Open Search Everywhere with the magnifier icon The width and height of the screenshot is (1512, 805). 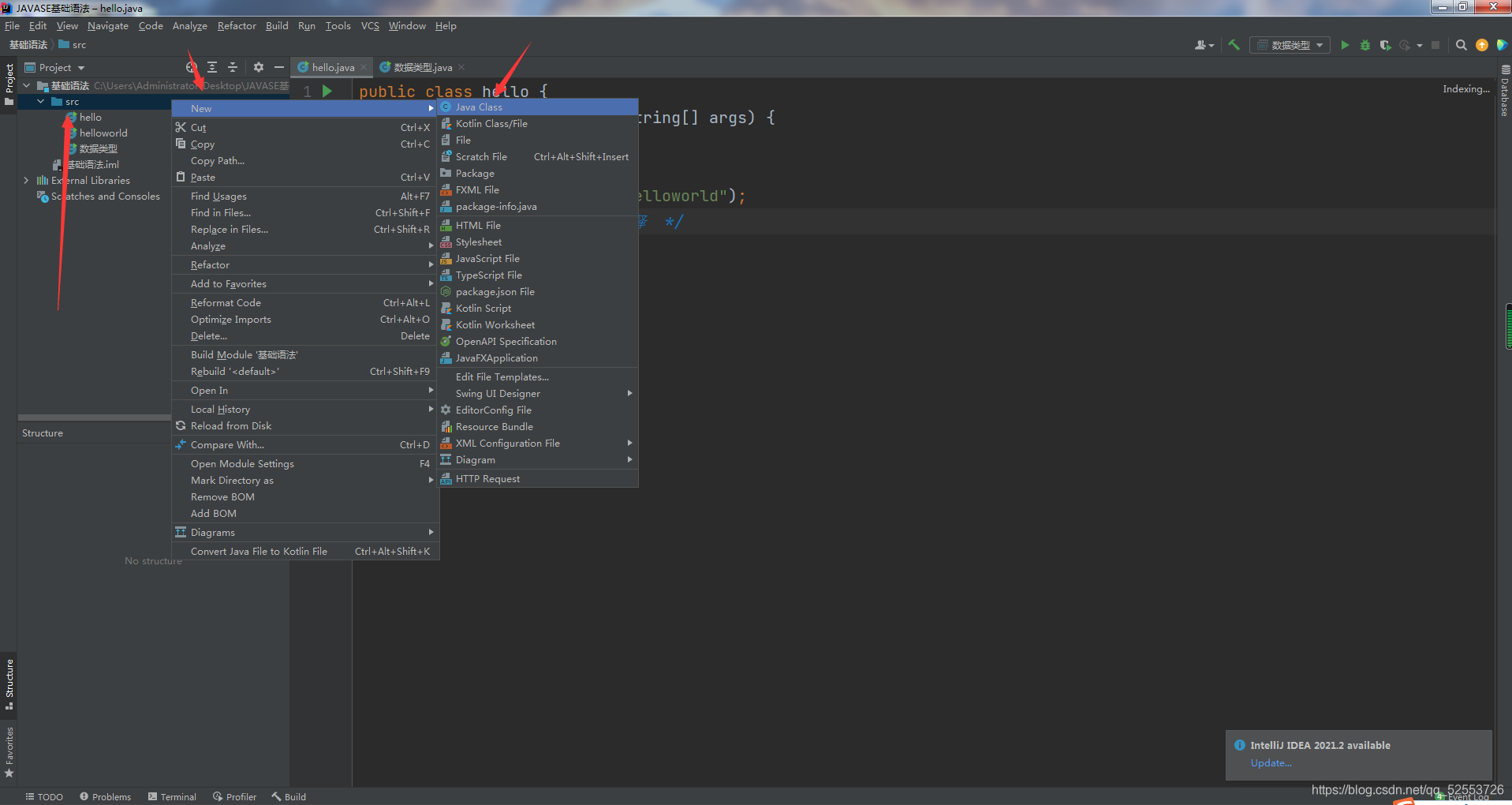1461,45
